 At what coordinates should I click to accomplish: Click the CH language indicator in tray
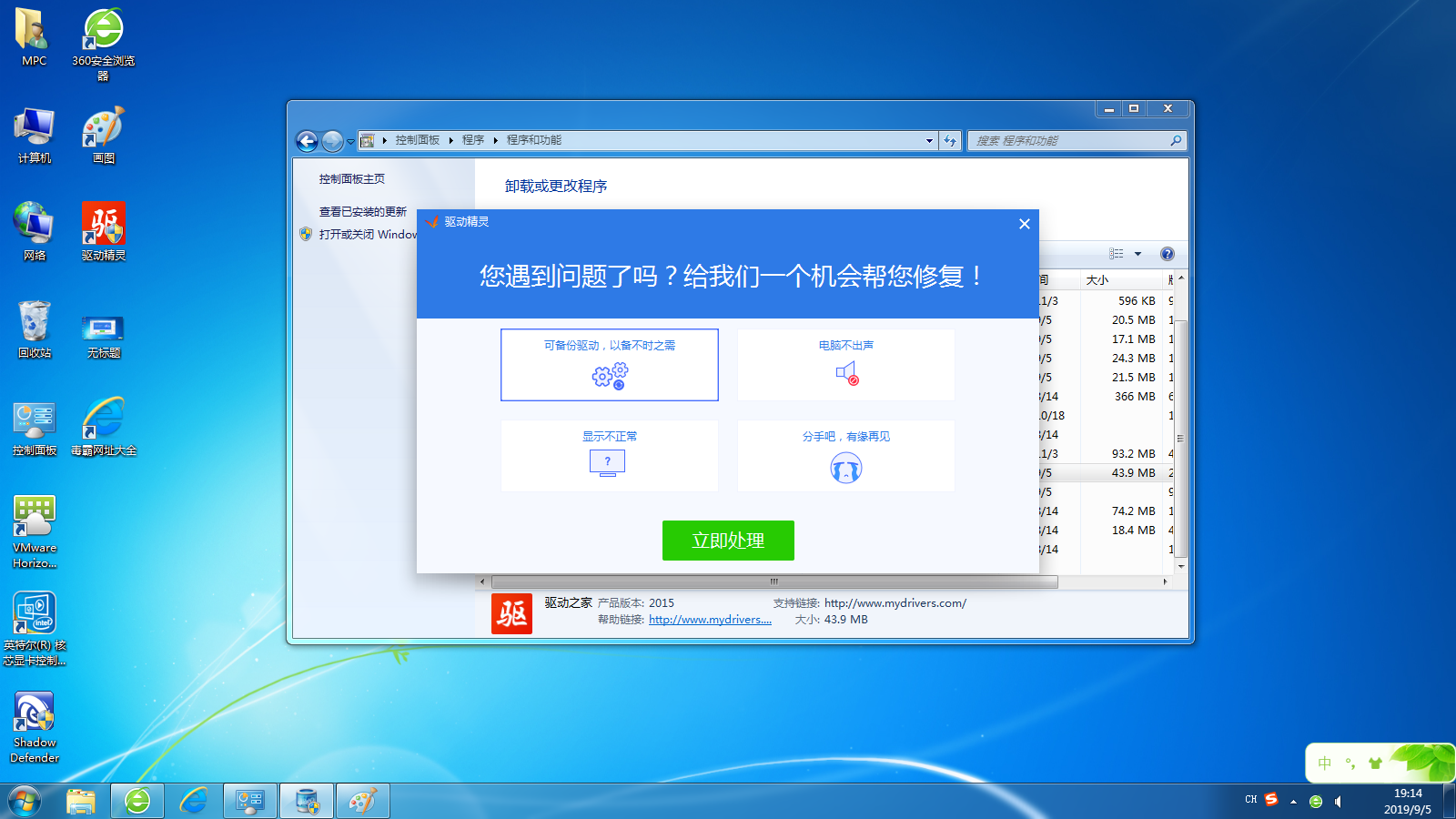1251,800
